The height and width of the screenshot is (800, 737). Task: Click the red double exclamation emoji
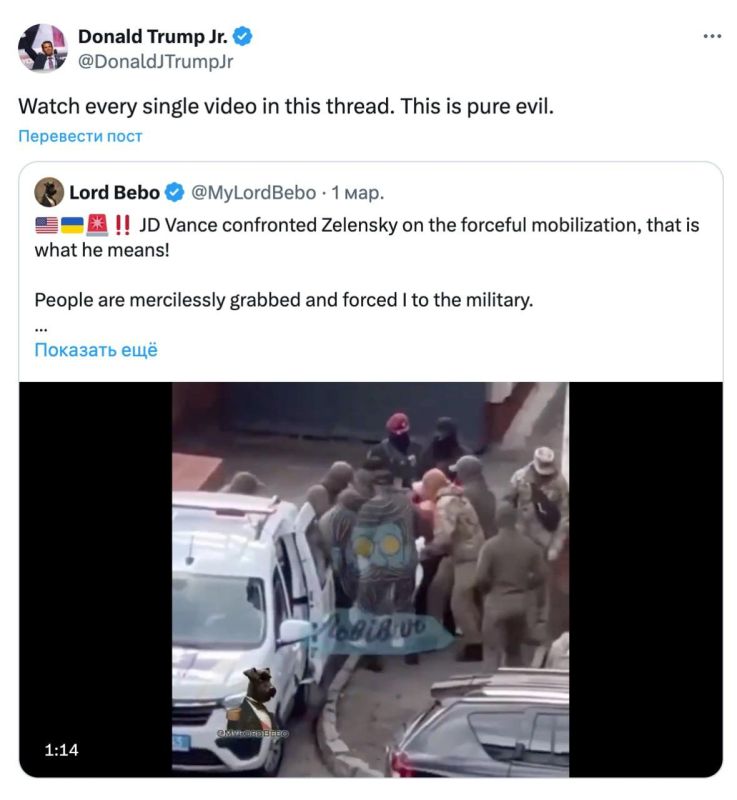pyautogui.click(x=122, y=225)
